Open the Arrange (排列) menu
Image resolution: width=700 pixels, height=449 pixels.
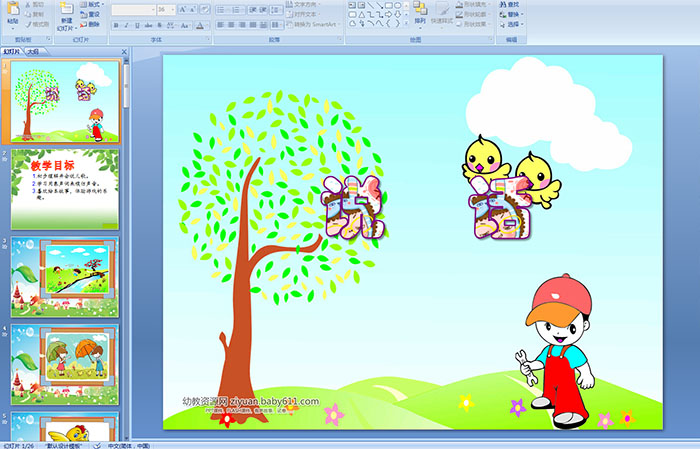pyautogui.click(x=420, y=13)
